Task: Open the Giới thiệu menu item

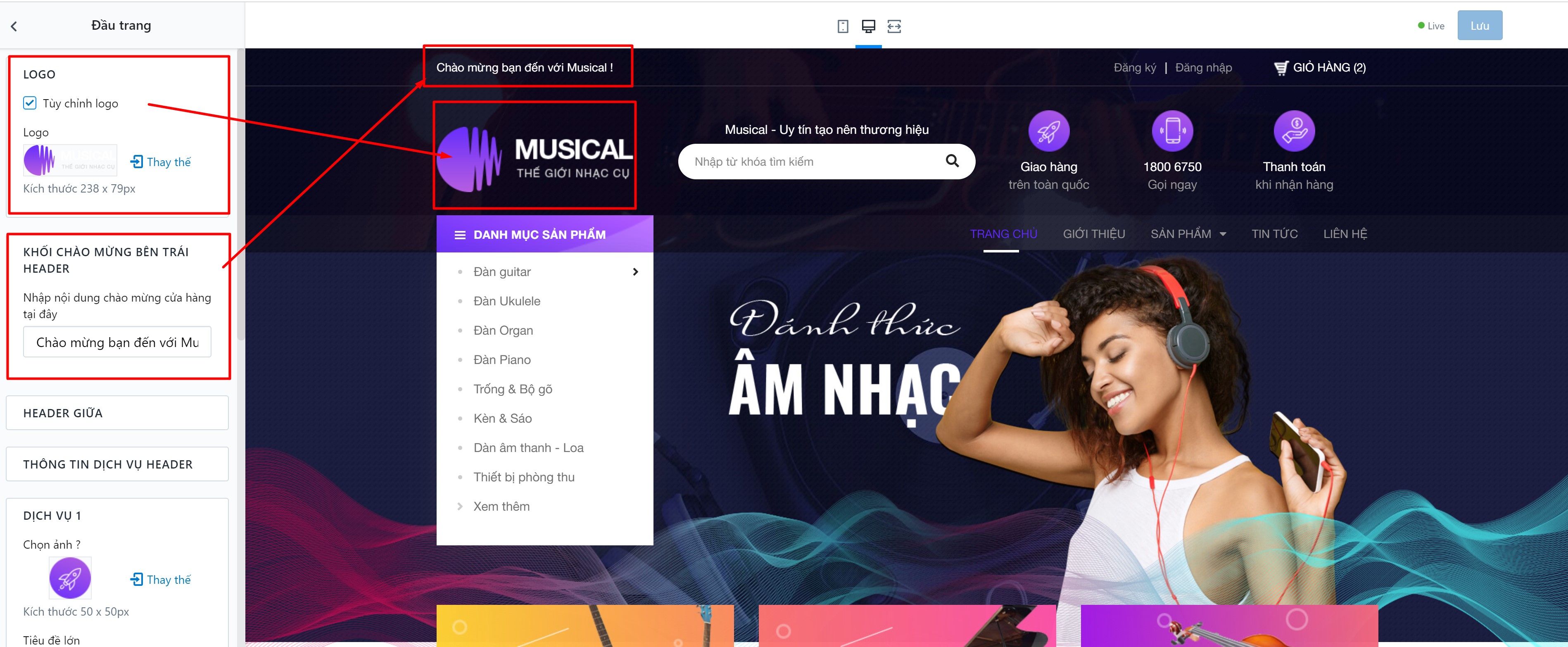Action: click(1094, 234)
